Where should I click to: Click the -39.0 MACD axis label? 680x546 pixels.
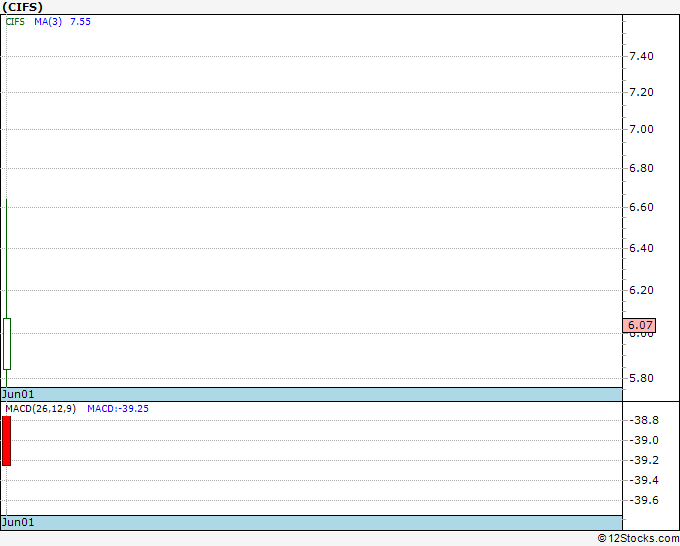(x=644, y=440)
